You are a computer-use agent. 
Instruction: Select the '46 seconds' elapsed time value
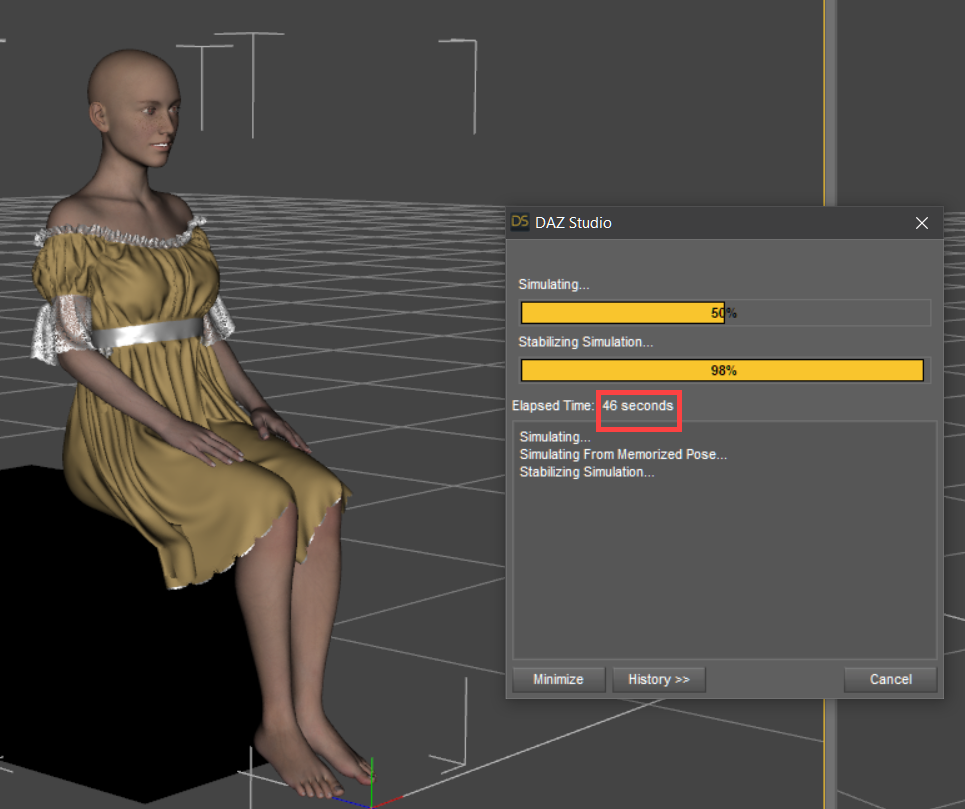pos(638,406)
